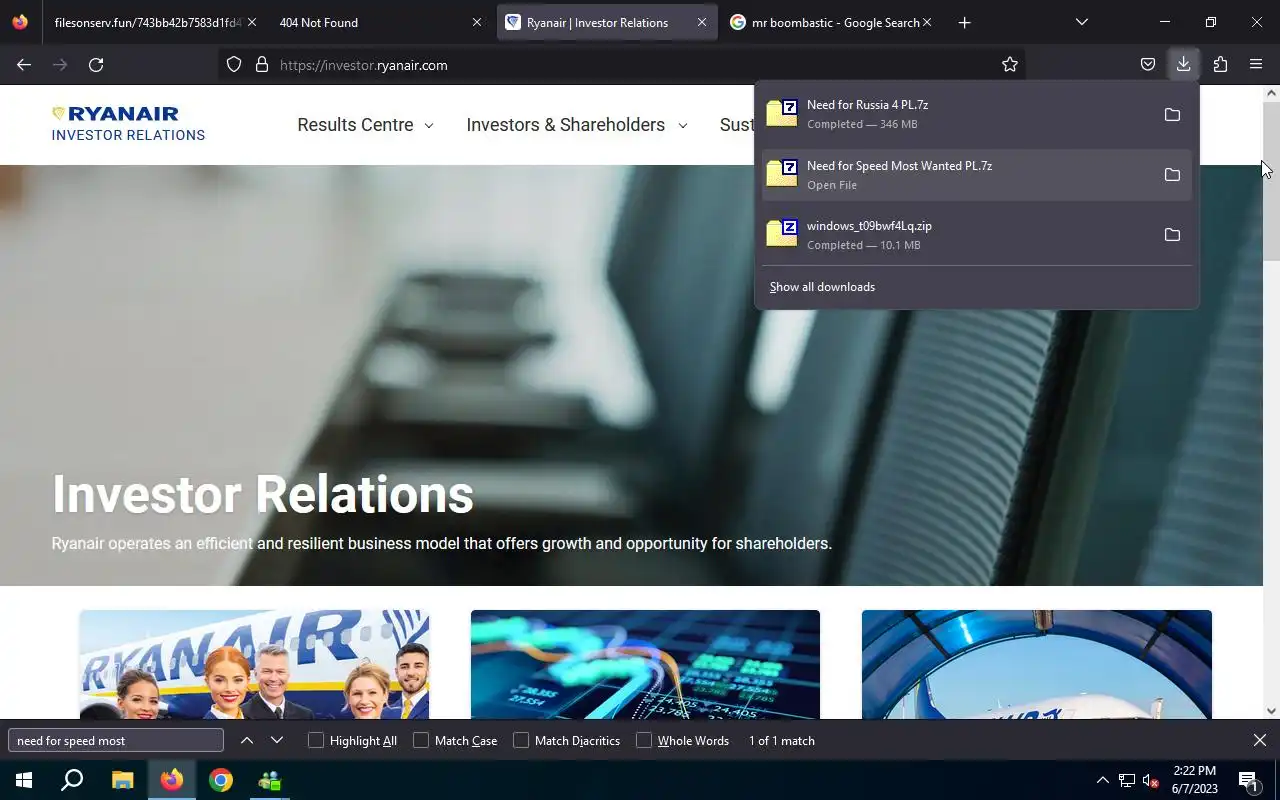The height and width of the screenshot is (800, 1280).
Task: Click the windows_t09bwf4Lq.zip file icon
Action: click(x=782, y=234)
